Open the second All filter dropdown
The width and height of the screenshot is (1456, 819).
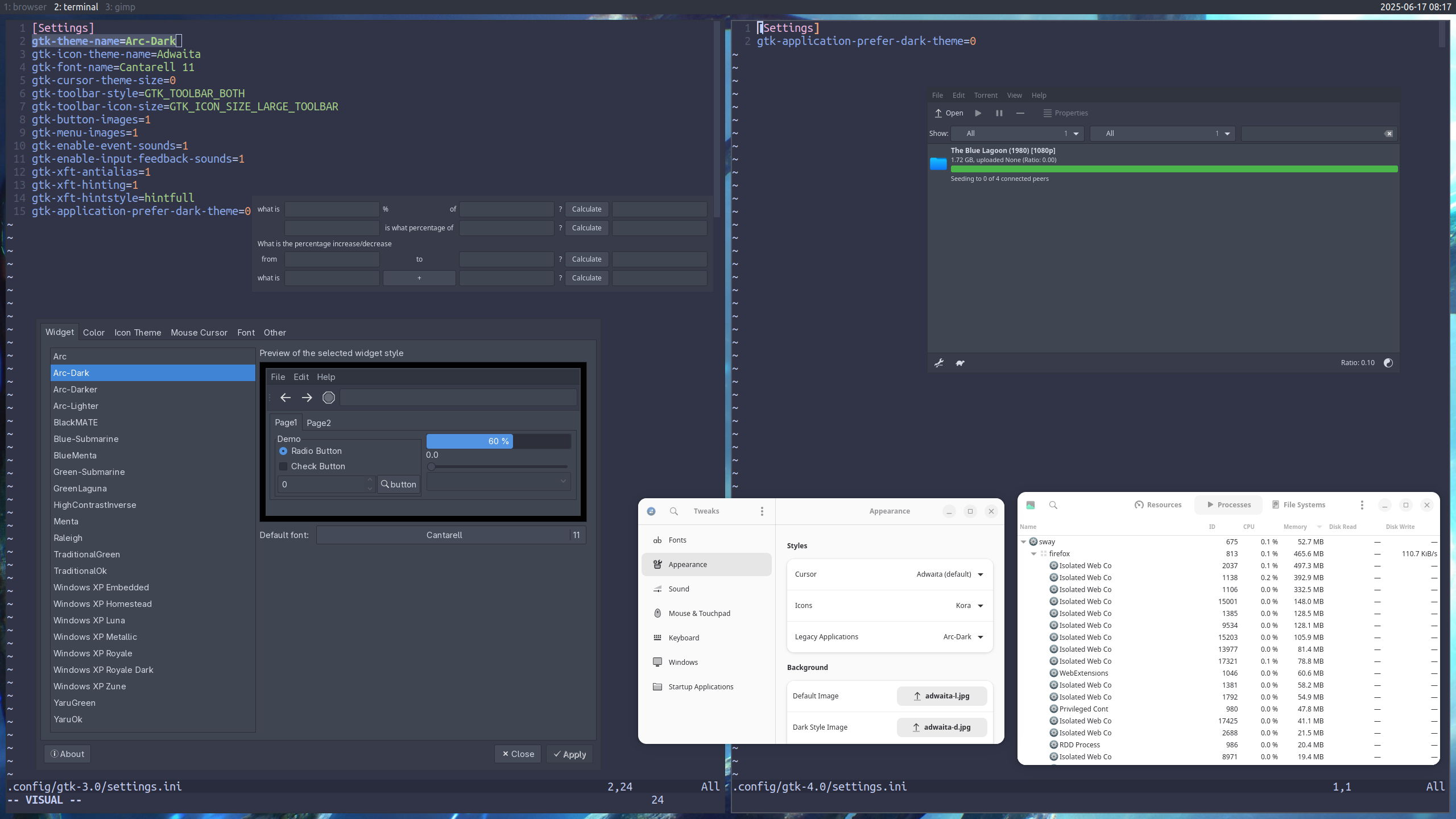pyautogui.click(x=1163, y=134)
